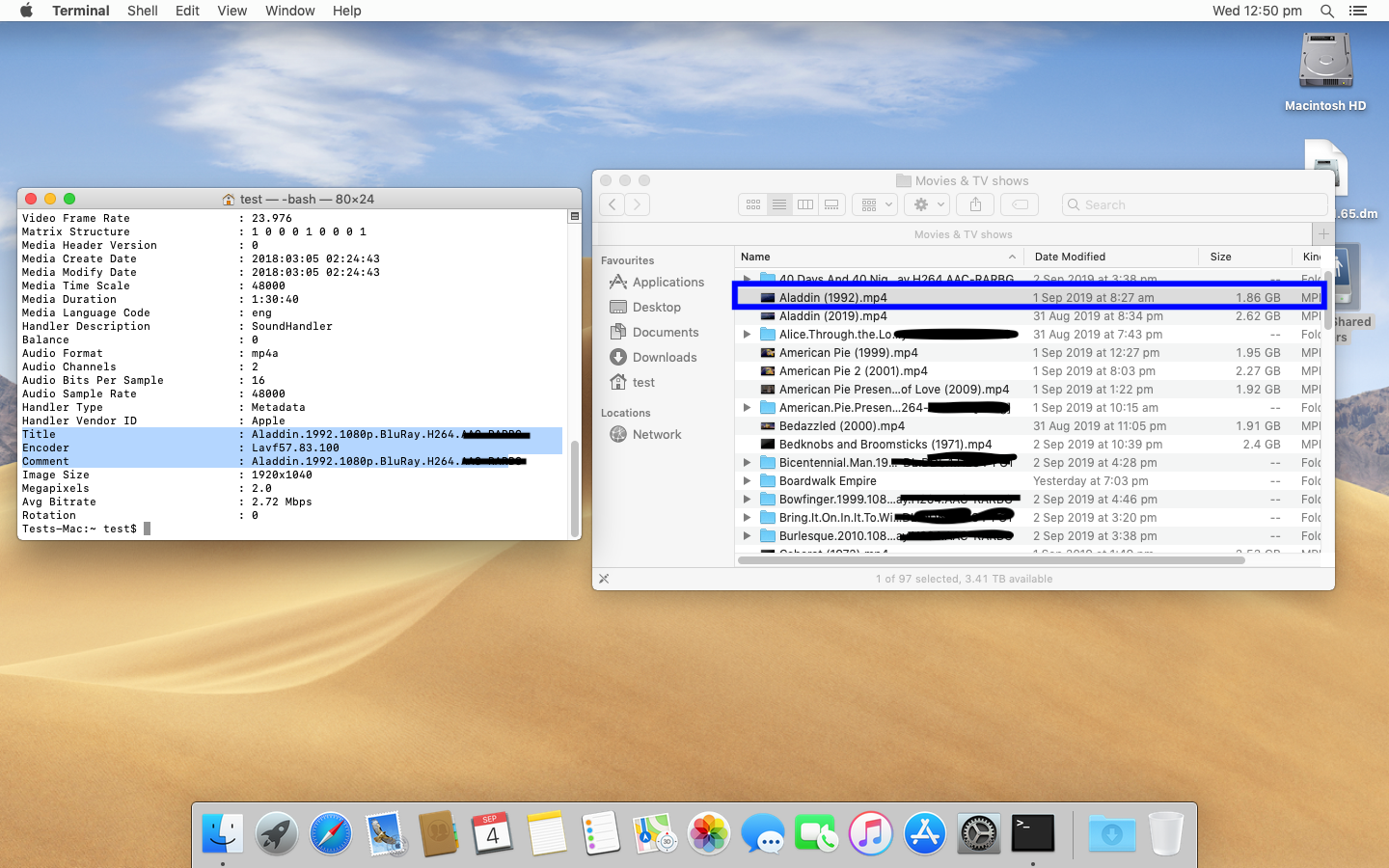Click Terminal icon in the Dock
Viewport: 1389px width, 868px height.
[x=1033, y=833]
